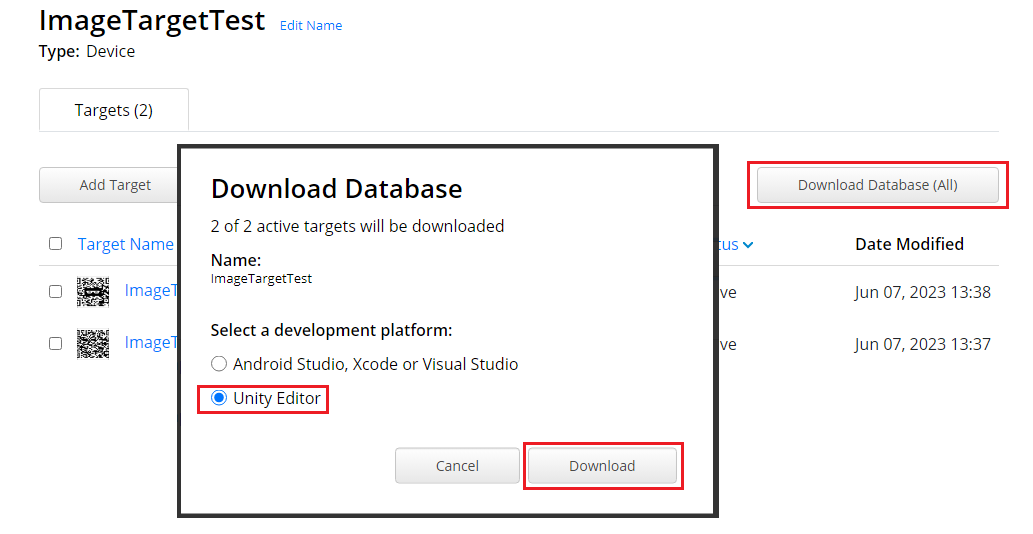Click the Edit Name link
This screenshot has height=534, width=1033.
311,26
